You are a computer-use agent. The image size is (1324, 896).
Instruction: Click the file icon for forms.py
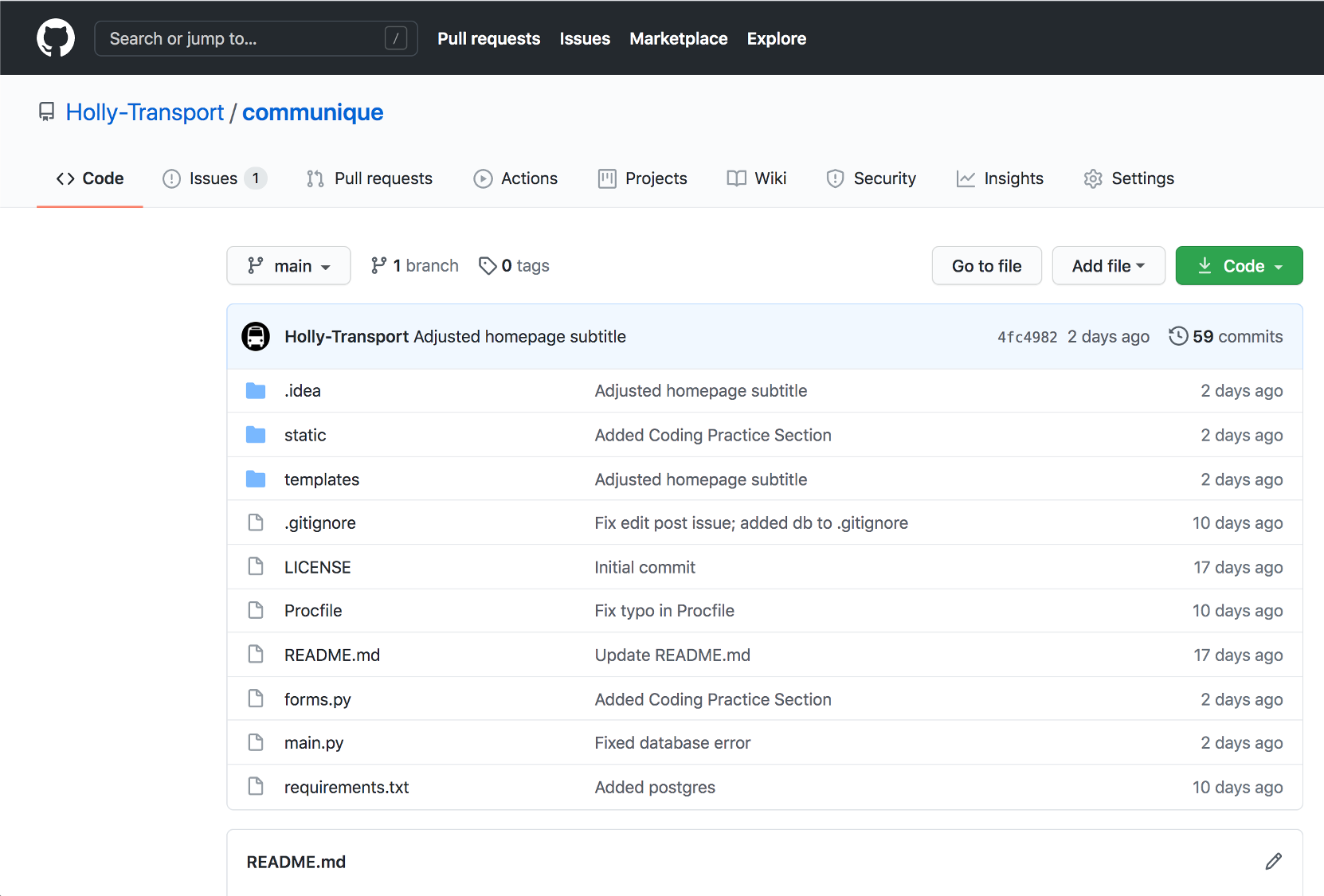tap(256, 698)
